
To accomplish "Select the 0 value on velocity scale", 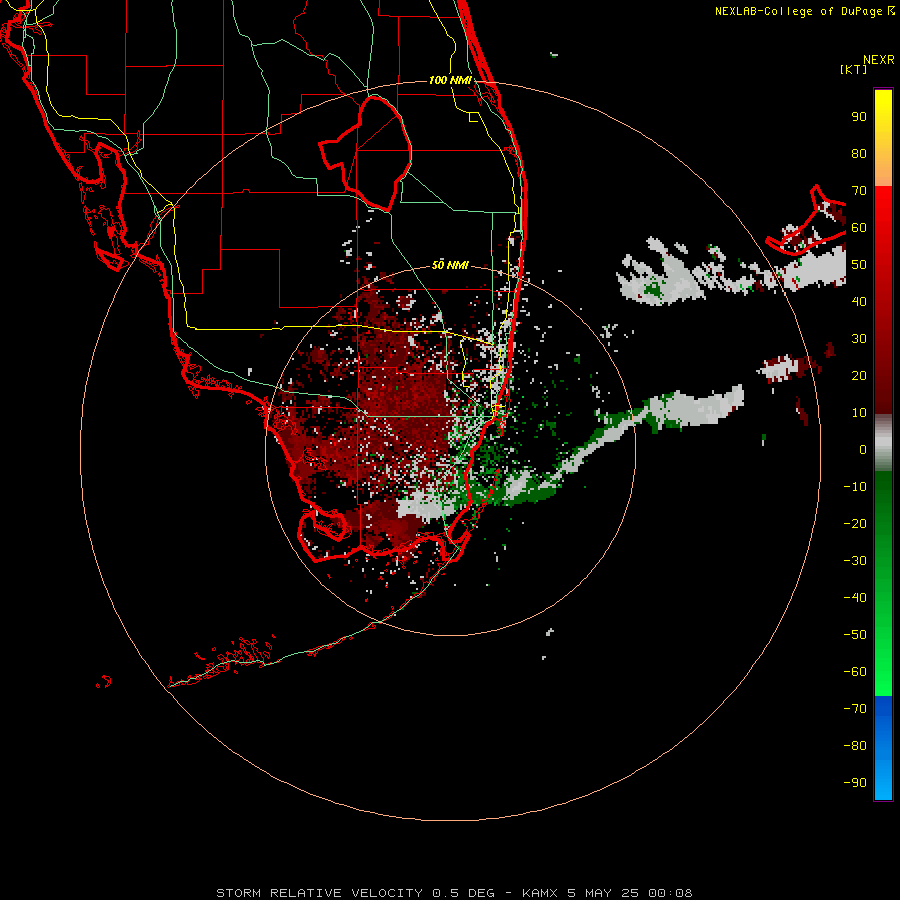I will point(863,449).
